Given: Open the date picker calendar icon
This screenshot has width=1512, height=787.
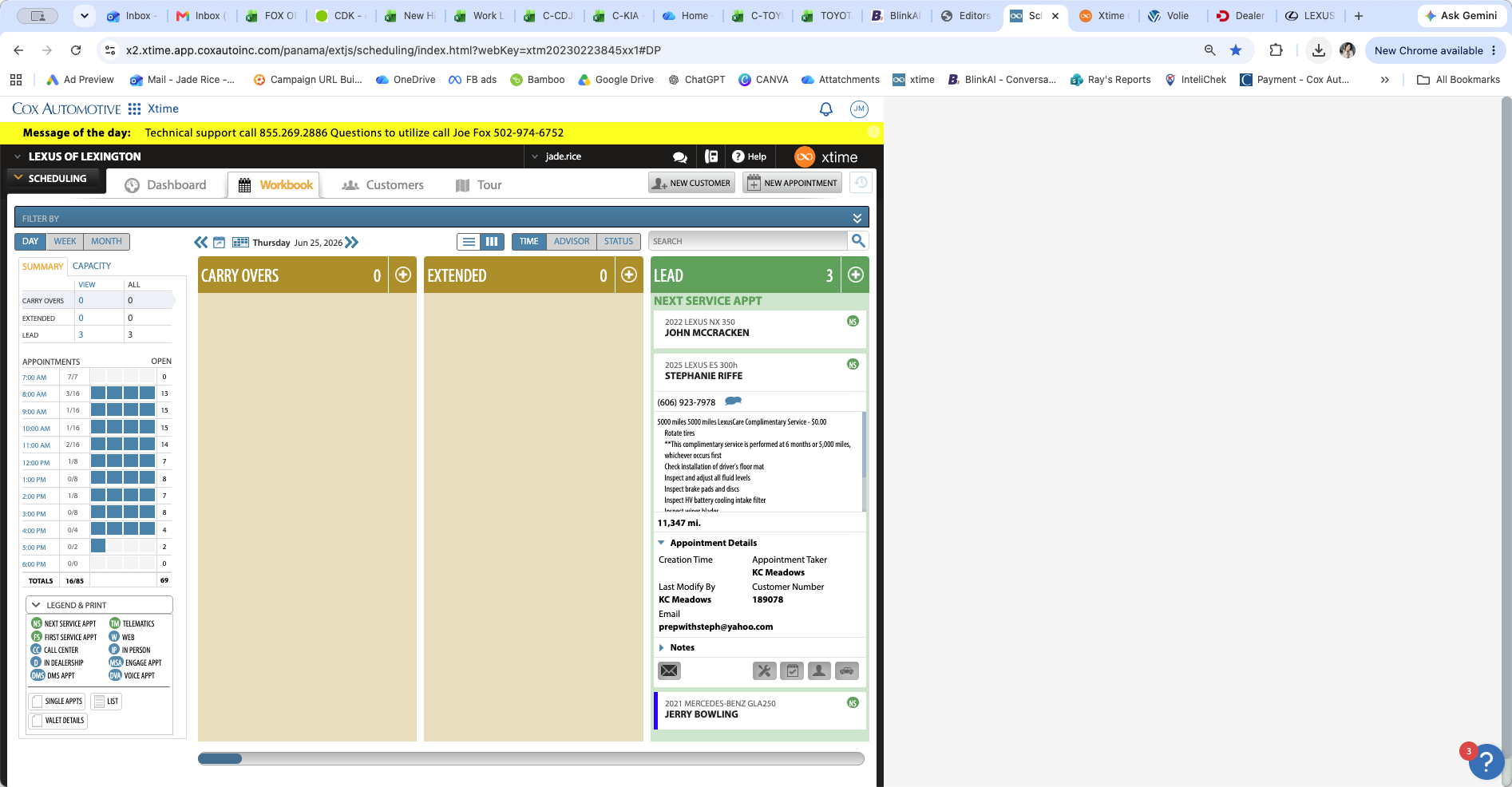Looking at the screenshot, I should tap(219, 242).
